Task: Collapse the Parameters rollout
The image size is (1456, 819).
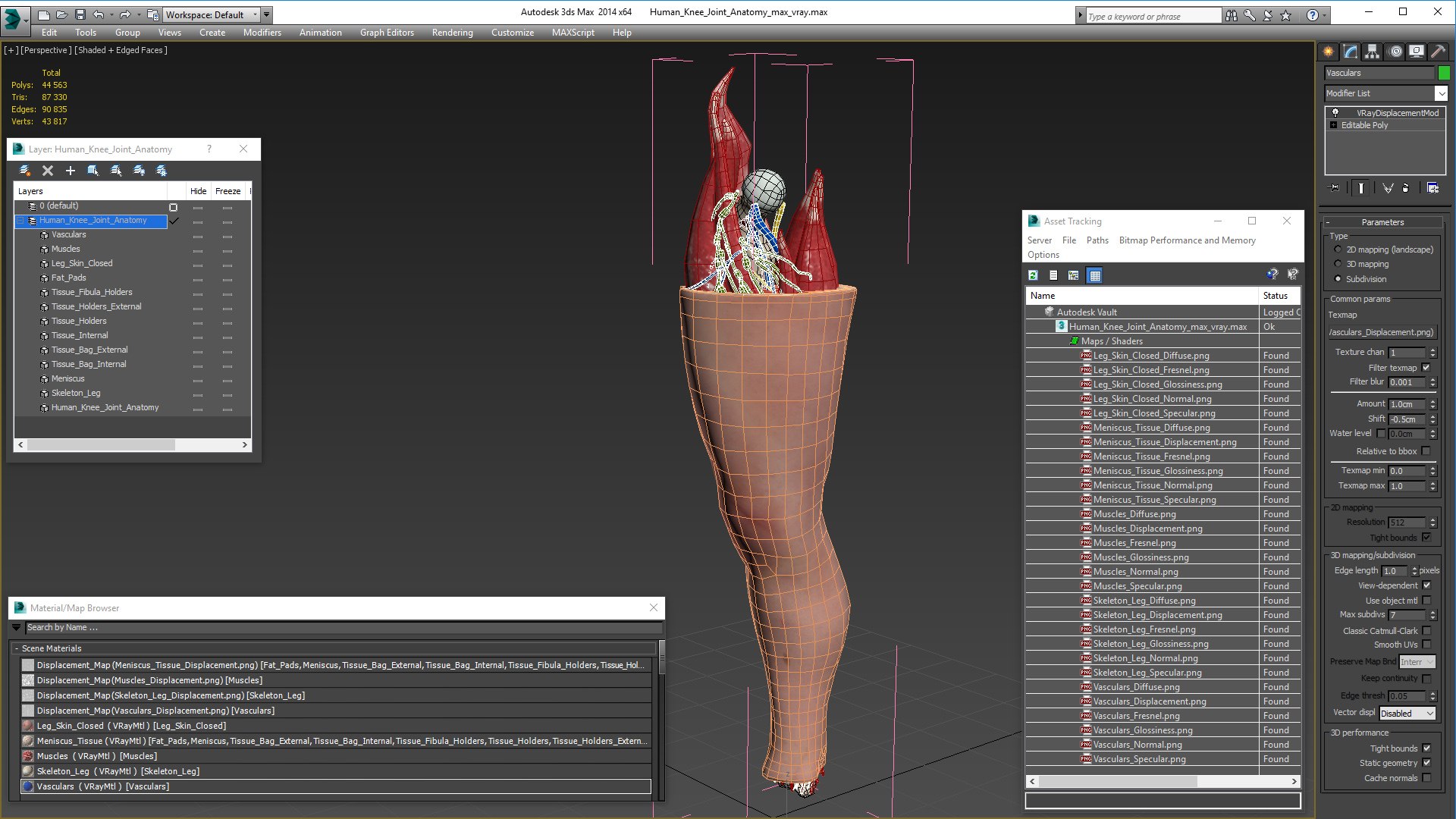Action: point(1382,222)
